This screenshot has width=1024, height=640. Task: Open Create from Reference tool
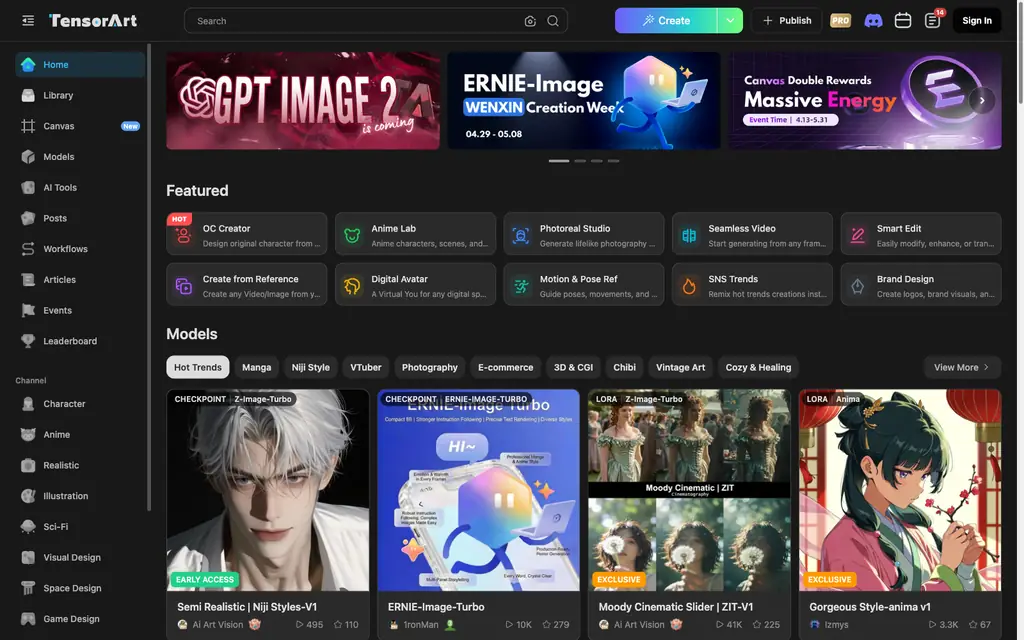click(247, 284)
